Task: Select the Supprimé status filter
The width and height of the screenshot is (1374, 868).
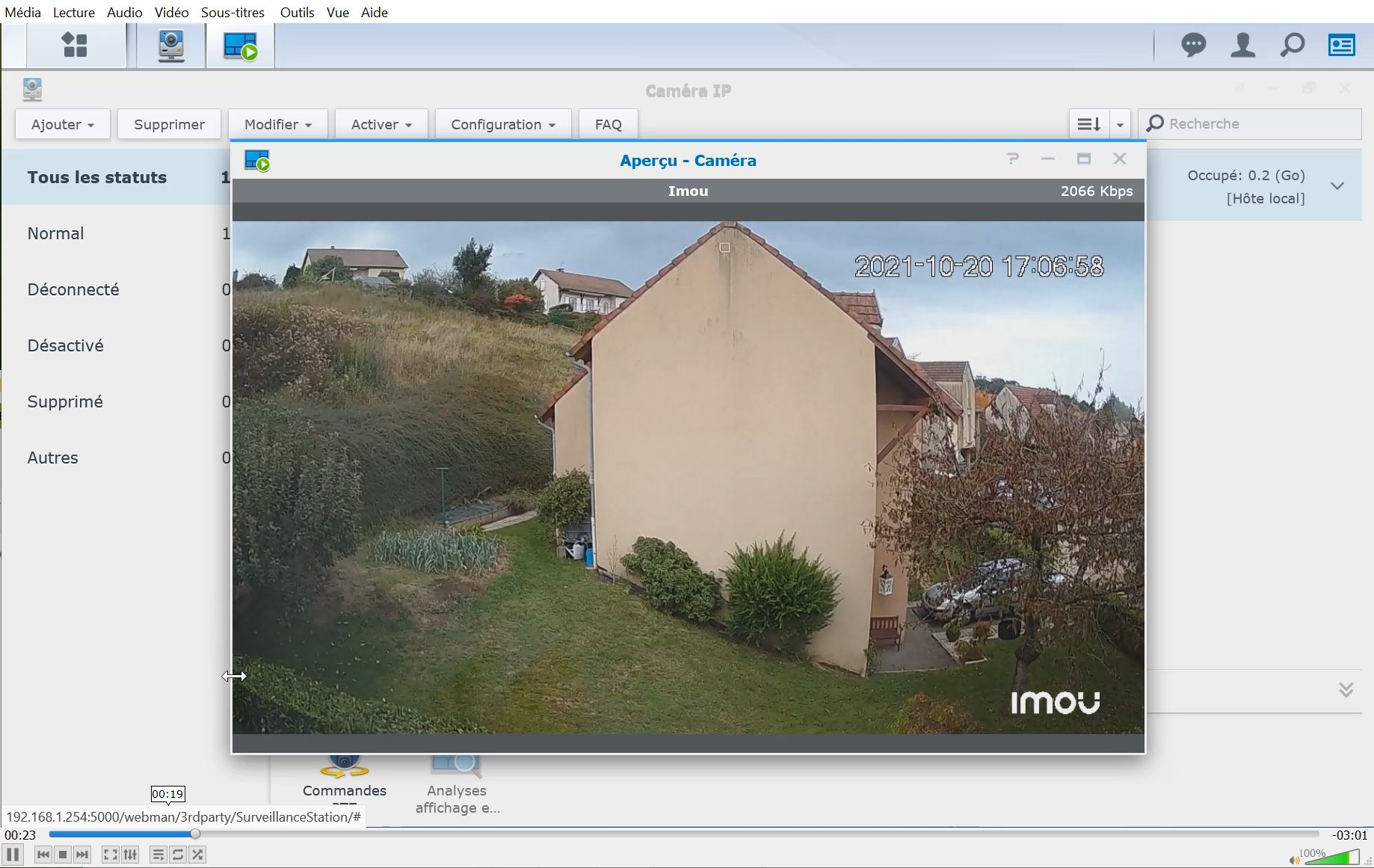Action: (117, 401)
